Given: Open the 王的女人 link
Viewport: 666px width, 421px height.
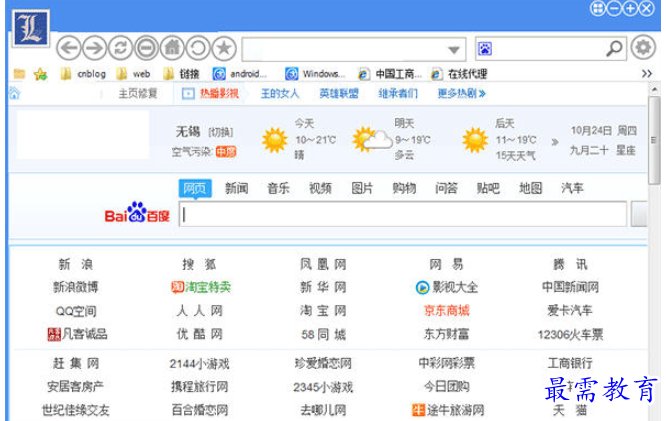Looking at the screenshot, I should pos(280,93).
